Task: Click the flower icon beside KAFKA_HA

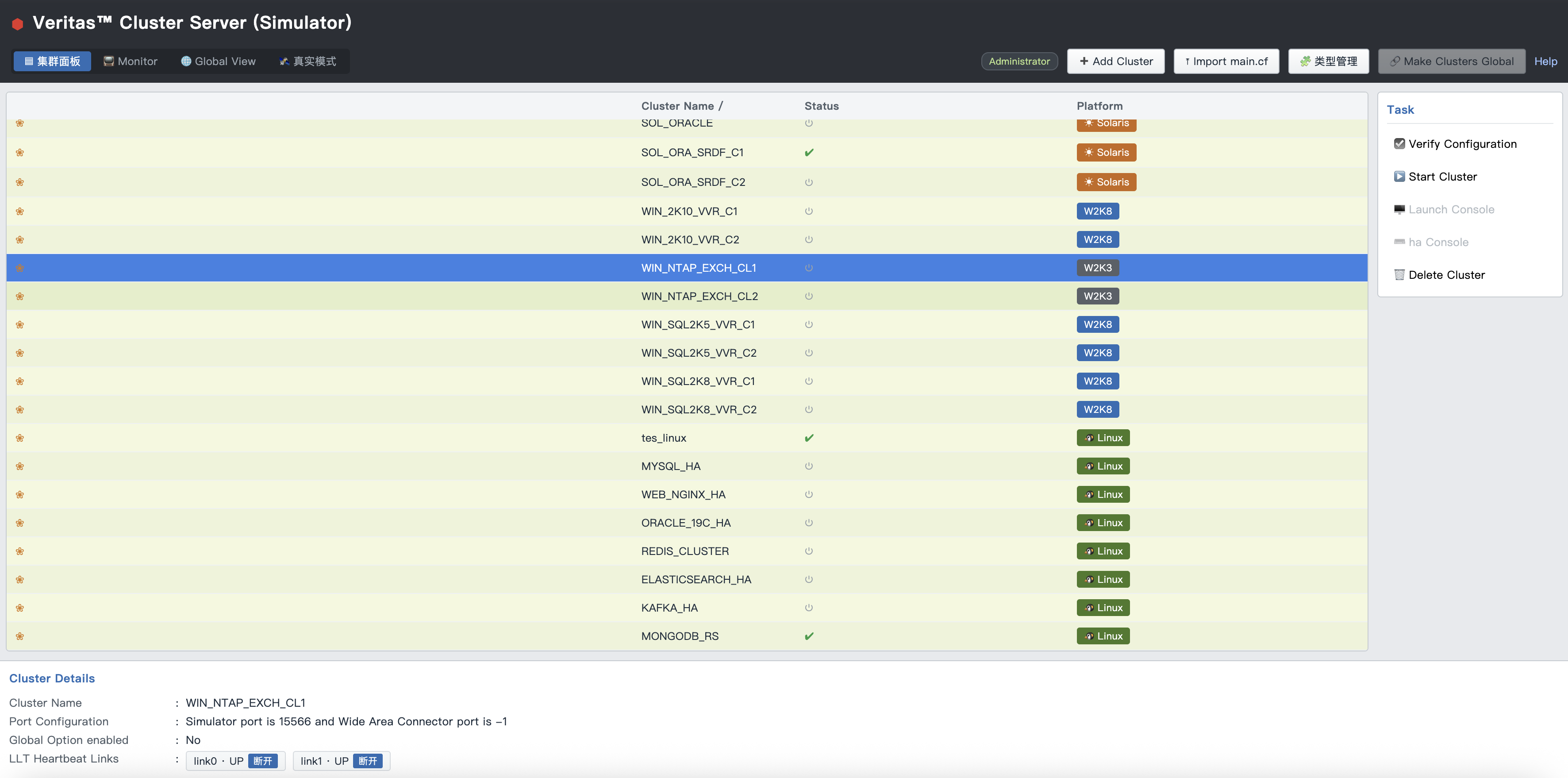Action: coord(20,608)
